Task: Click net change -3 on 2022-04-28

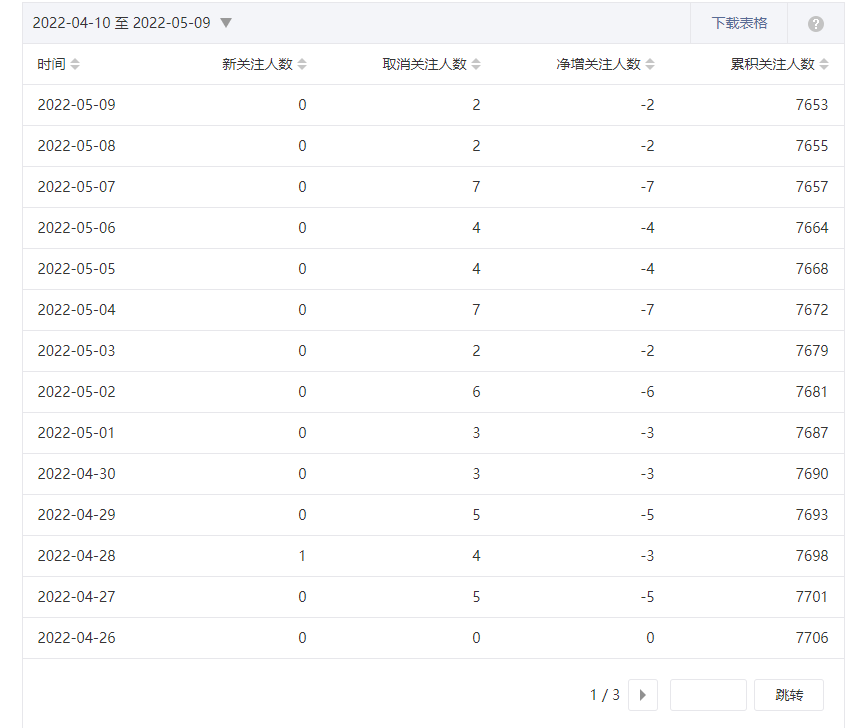Action: coord(647,556)
